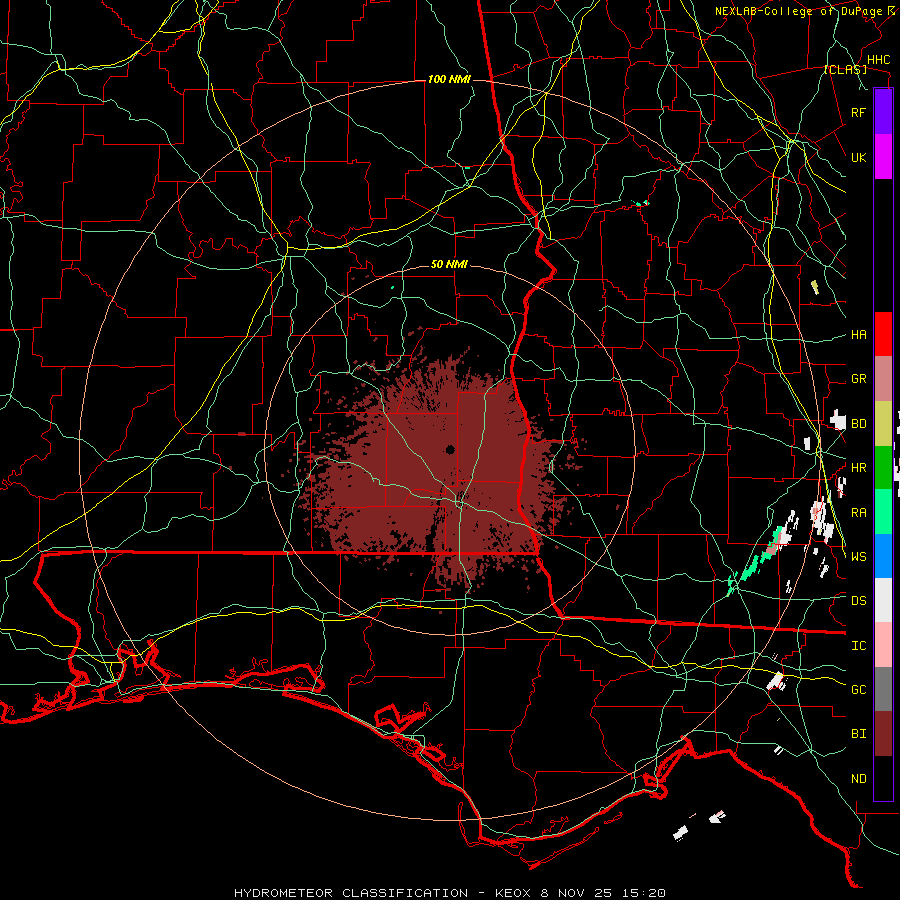Click the NEXLAB-College of DuPage credit text
Screen dimensions: 900x900
pyautogui.click(x=798, y=11)
